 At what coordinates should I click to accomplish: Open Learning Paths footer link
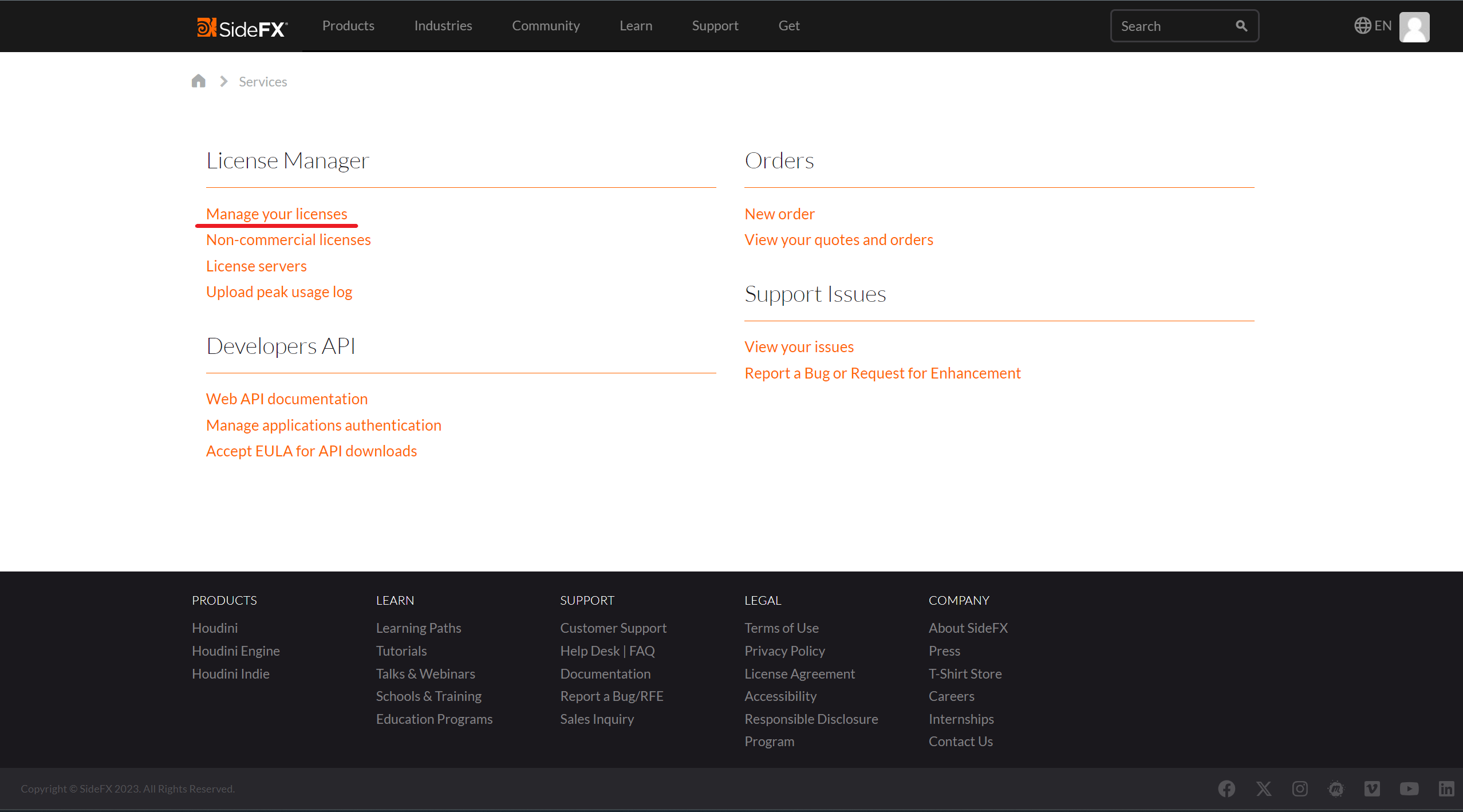(419, 628)
